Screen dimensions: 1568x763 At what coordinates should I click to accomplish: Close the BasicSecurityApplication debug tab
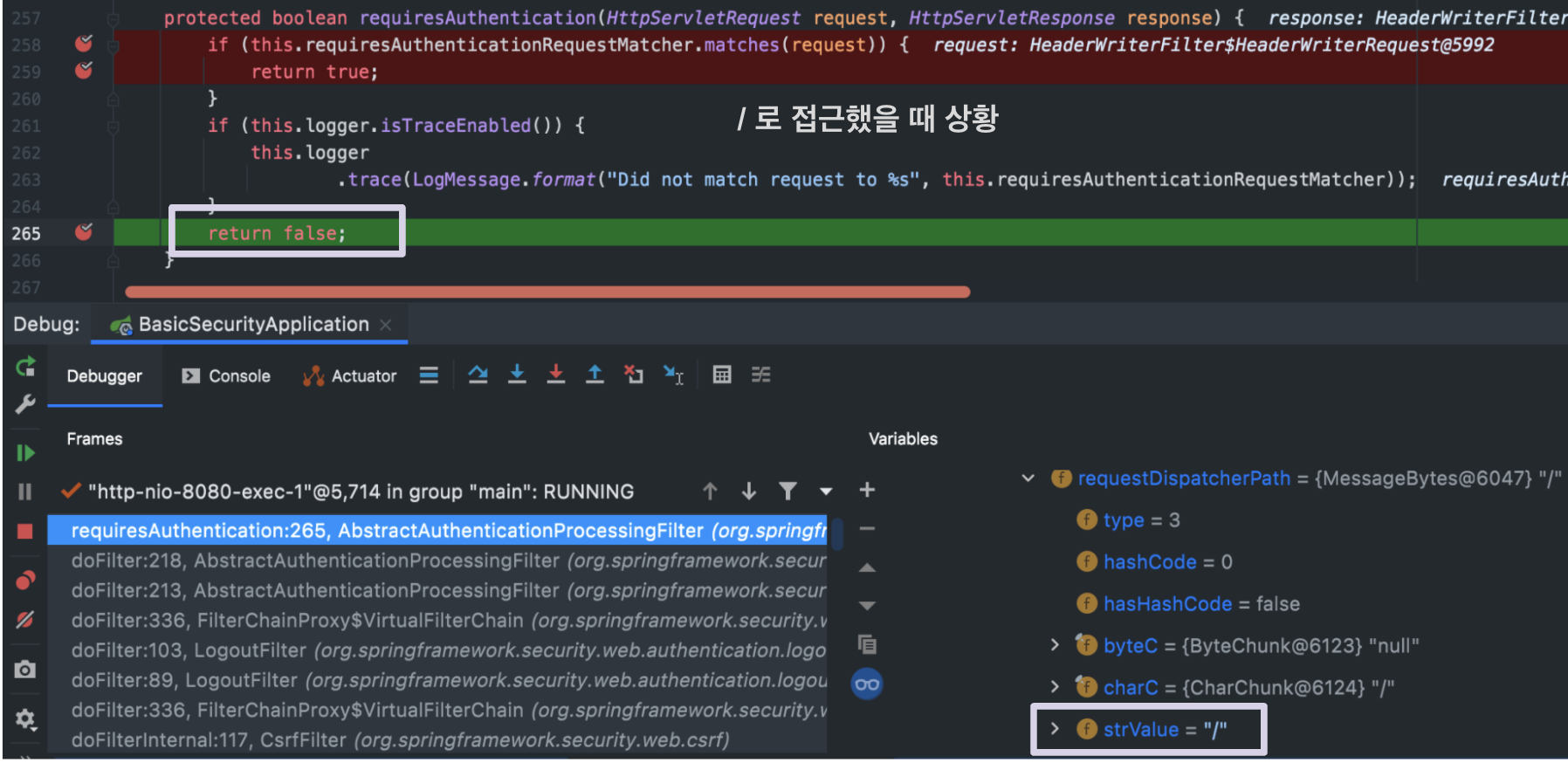(386, 325)
